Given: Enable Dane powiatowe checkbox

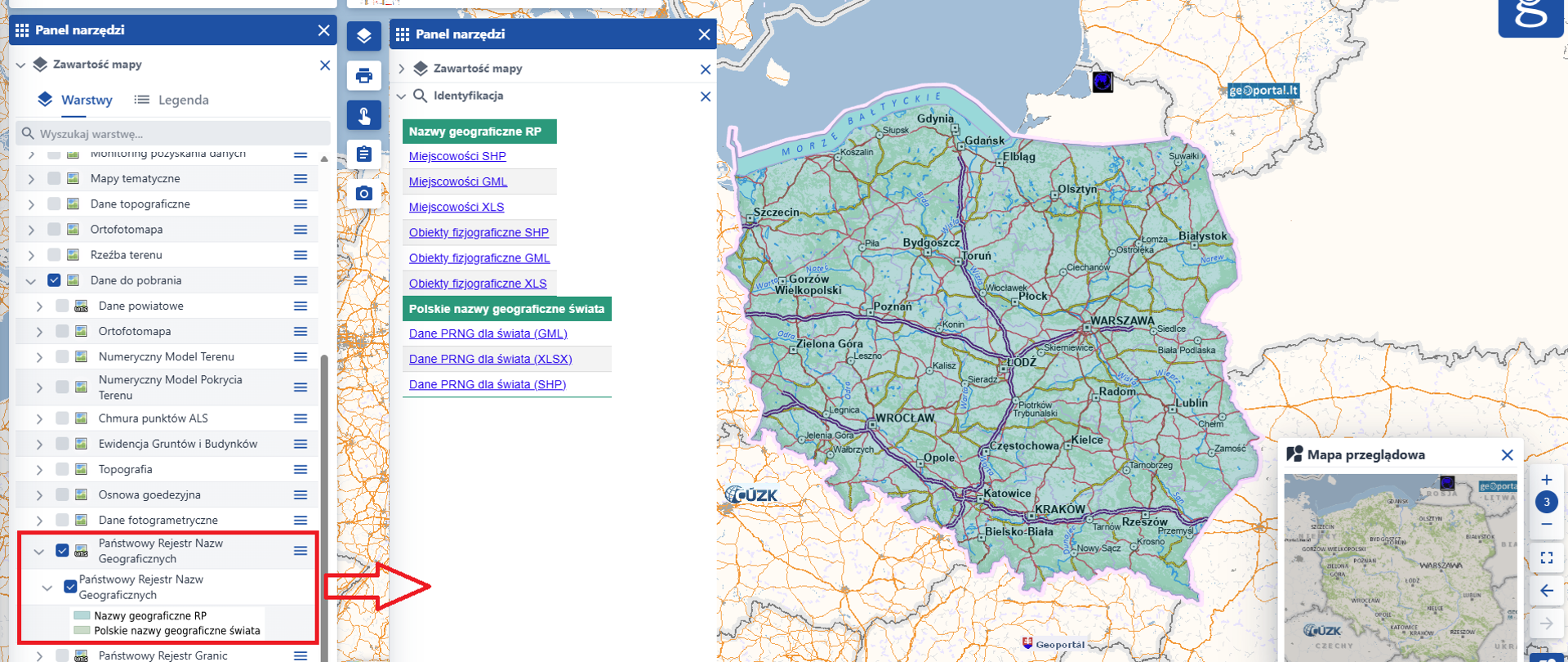Looking at the screenshot, I should click(62, 306).
